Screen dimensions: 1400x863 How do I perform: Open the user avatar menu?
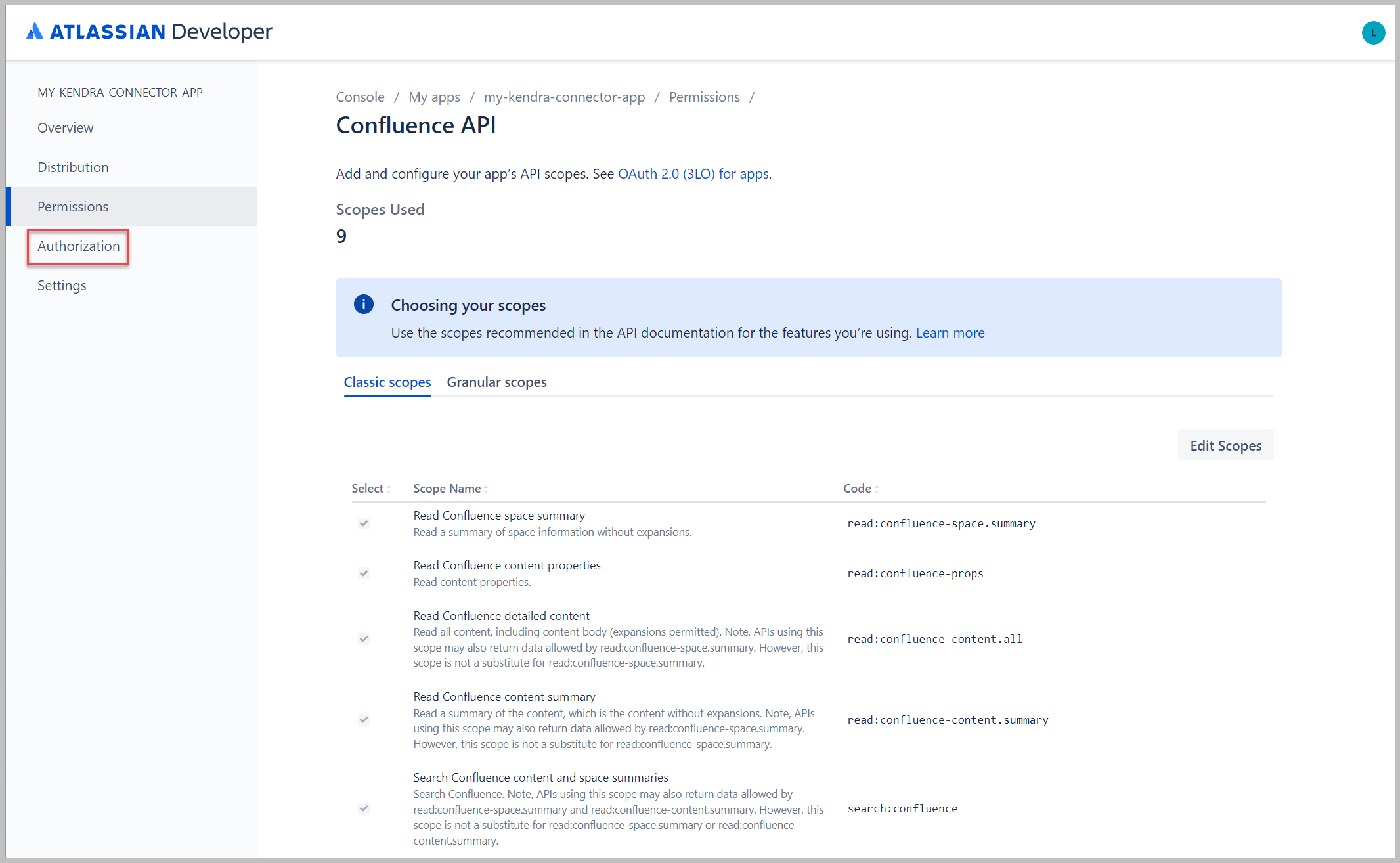tap(1372, 33)
